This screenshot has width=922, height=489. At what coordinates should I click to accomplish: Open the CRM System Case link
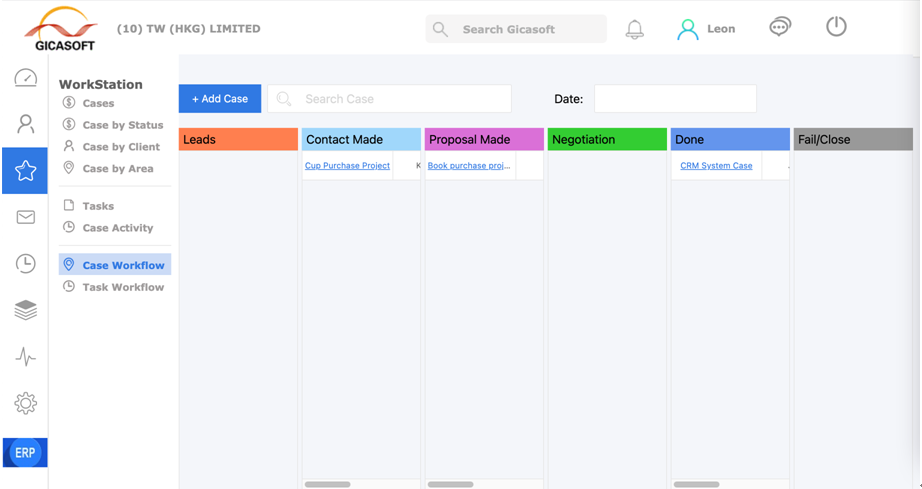[x=716, y=166]
